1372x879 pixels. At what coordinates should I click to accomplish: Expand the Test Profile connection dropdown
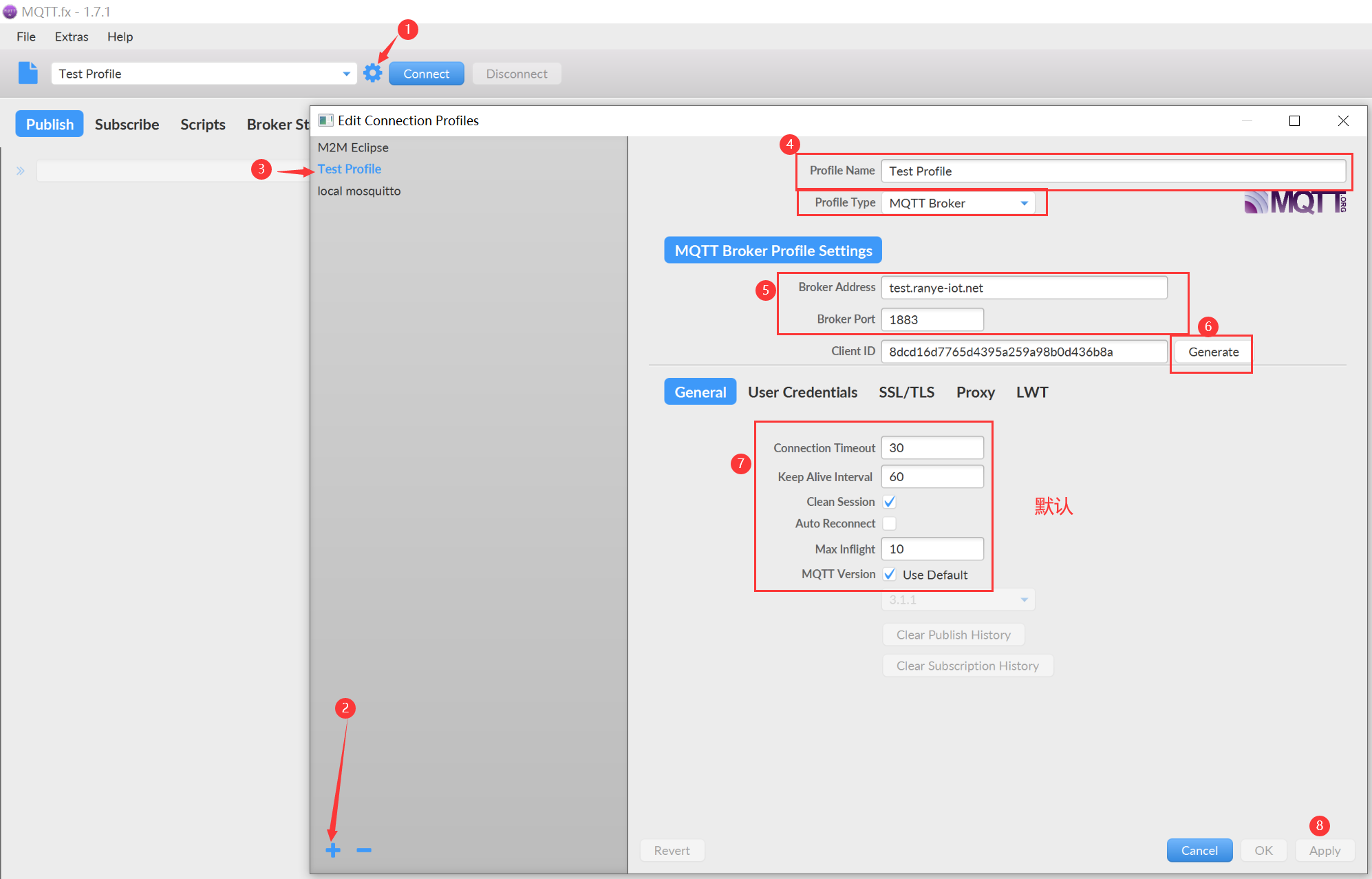pyautogui.click(x=346, y=74)
